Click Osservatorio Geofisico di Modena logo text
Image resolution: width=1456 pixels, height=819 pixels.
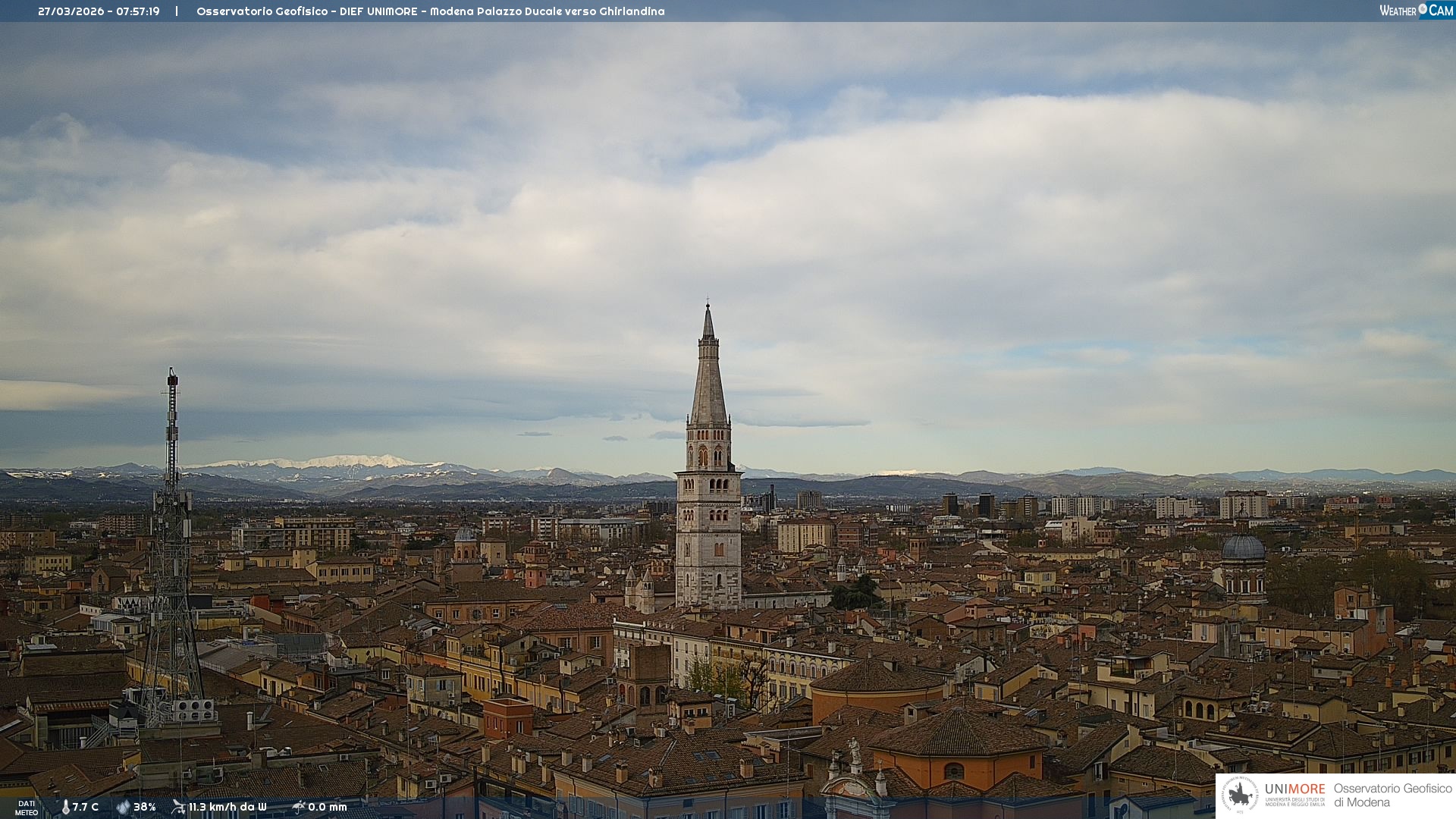(1392, 795)
